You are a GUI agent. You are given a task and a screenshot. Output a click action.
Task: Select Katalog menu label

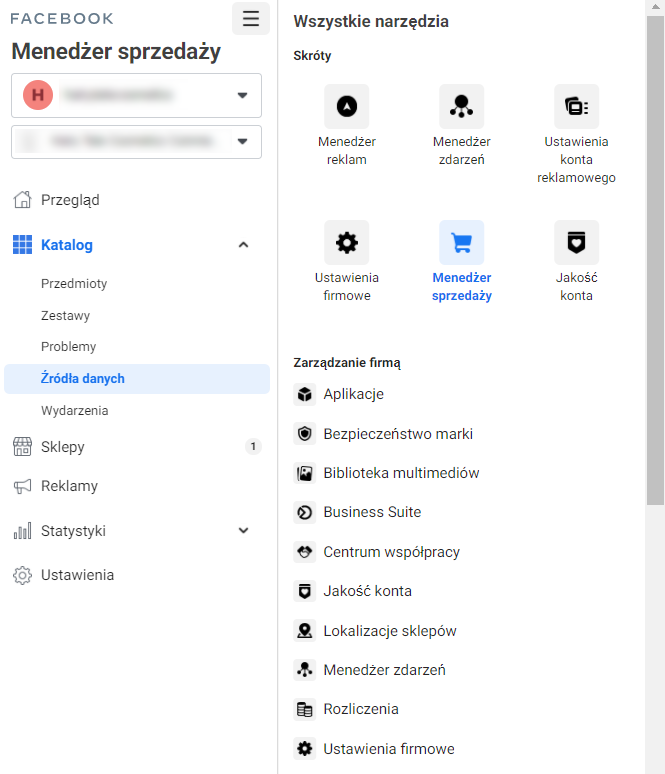click(x=67, y=245)
